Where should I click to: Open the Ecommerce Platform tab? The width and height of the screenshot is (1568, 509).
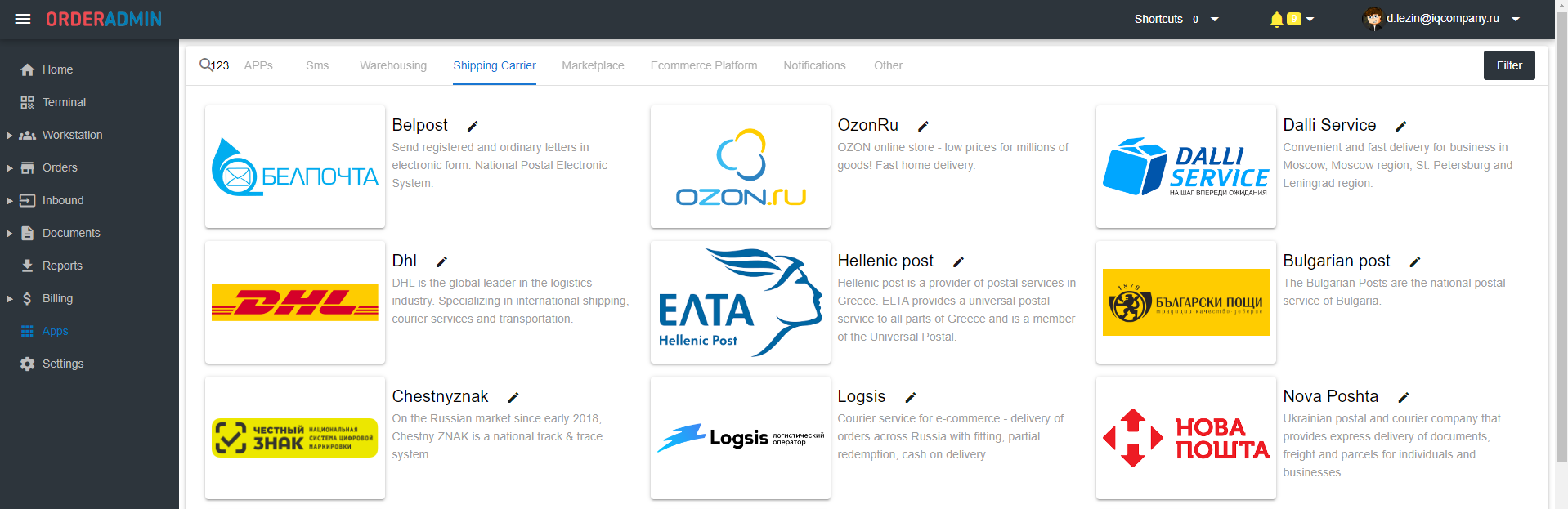704,65
